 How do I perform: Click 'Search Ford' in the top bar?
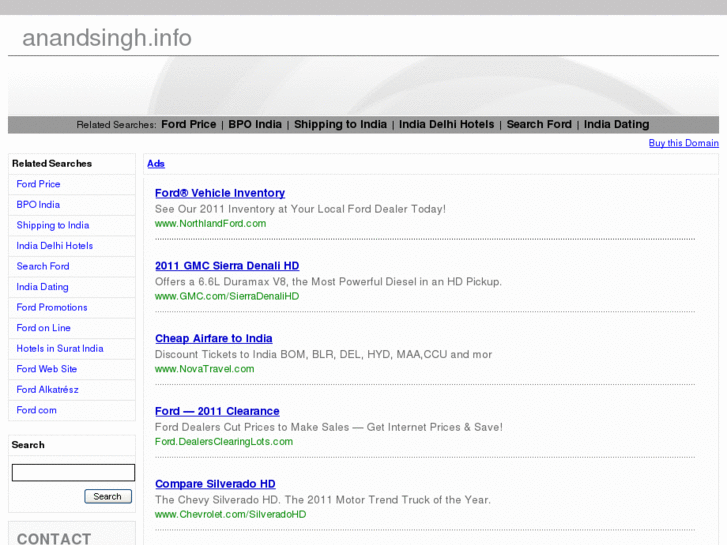coord(539,124)
